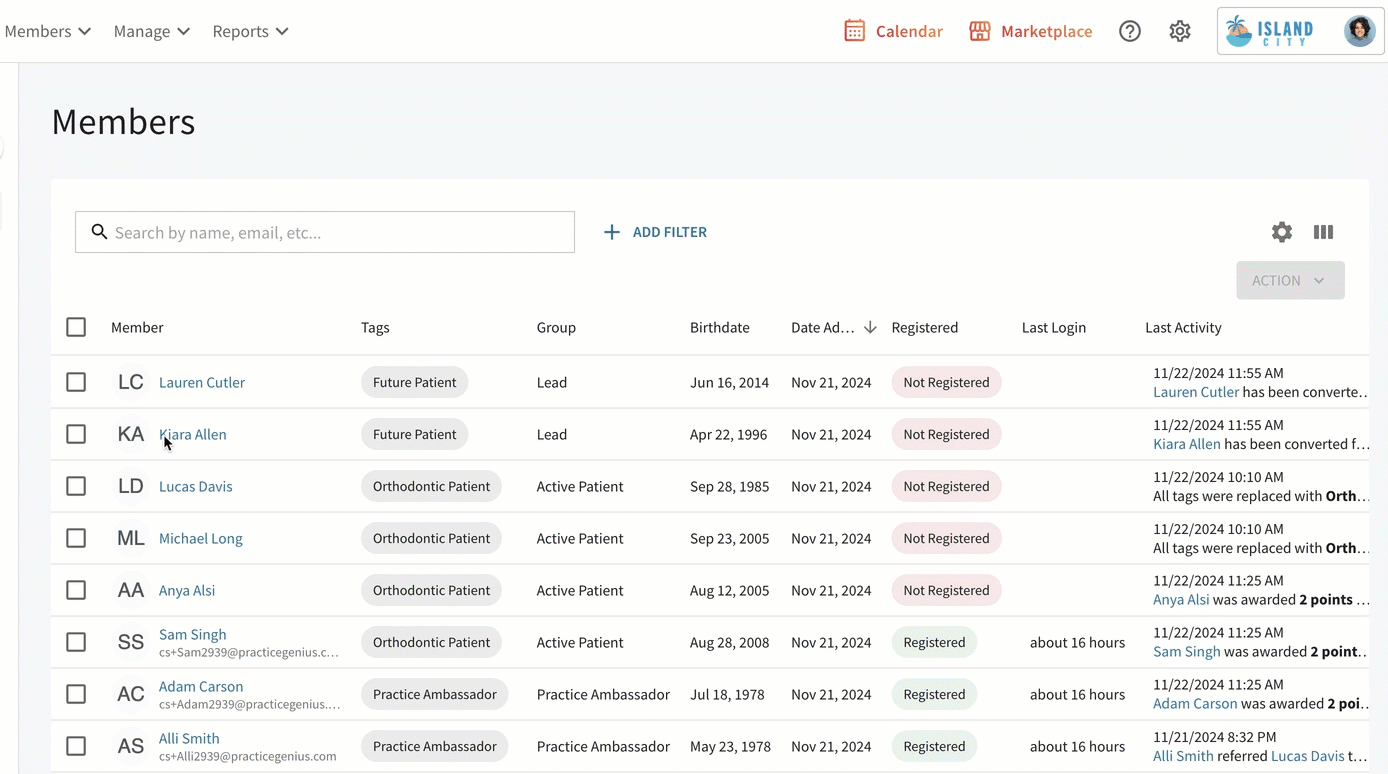
Task: Click Lauren Cutler's Future Patient tag
Action: click(415, 382)
